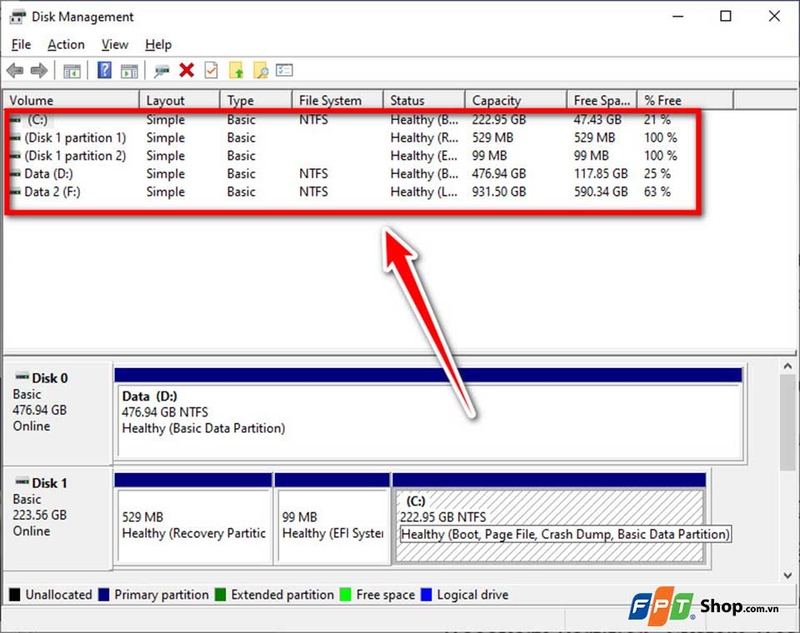The width and height of the screenshot is (800, 633).
Task: Click the Properties checkmark toolbar icon
Action: 211,70
